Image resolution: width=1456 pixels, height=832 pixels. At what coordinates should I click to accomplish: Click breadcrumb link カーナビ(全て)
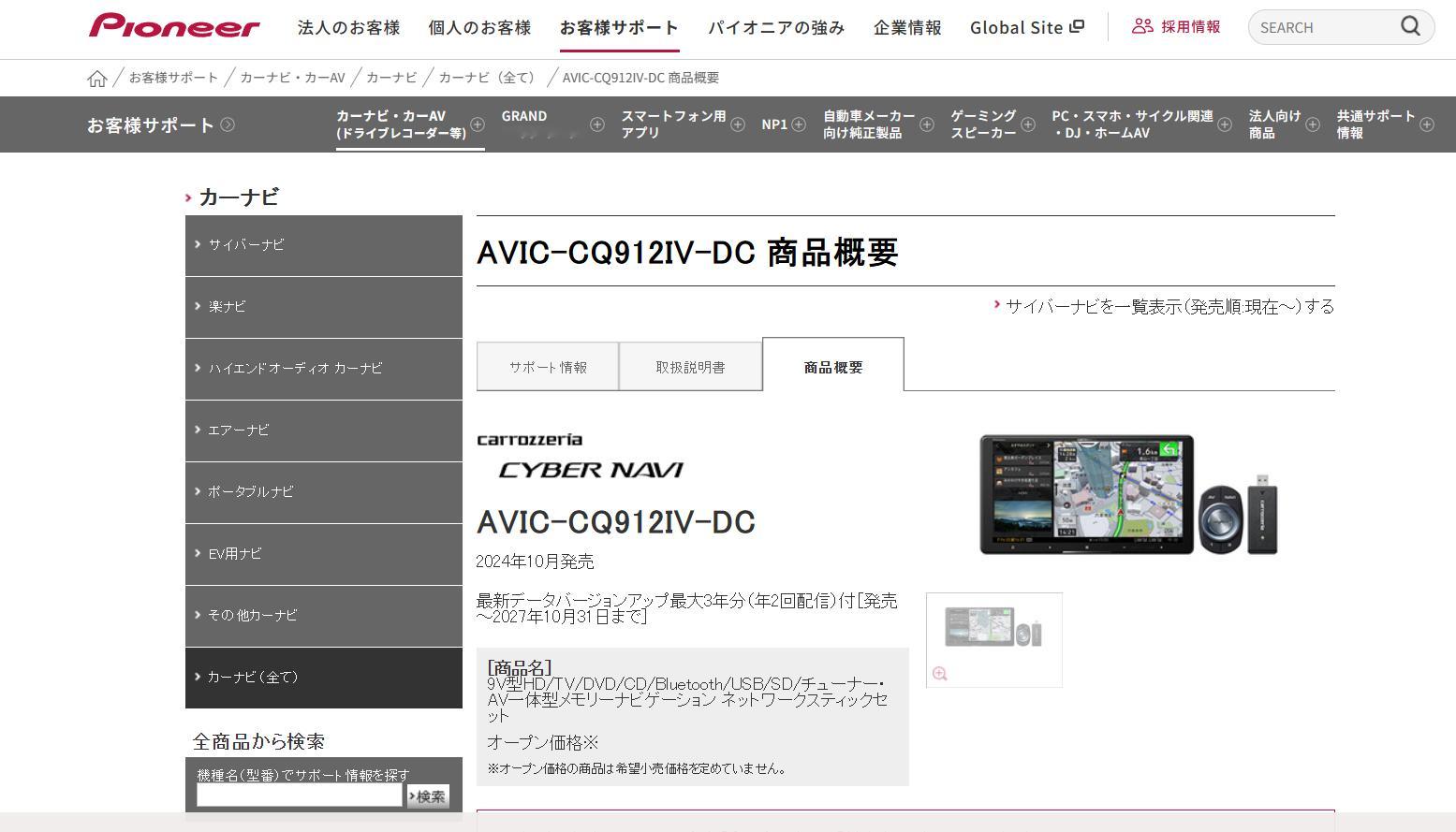click(x=490, y=78)
